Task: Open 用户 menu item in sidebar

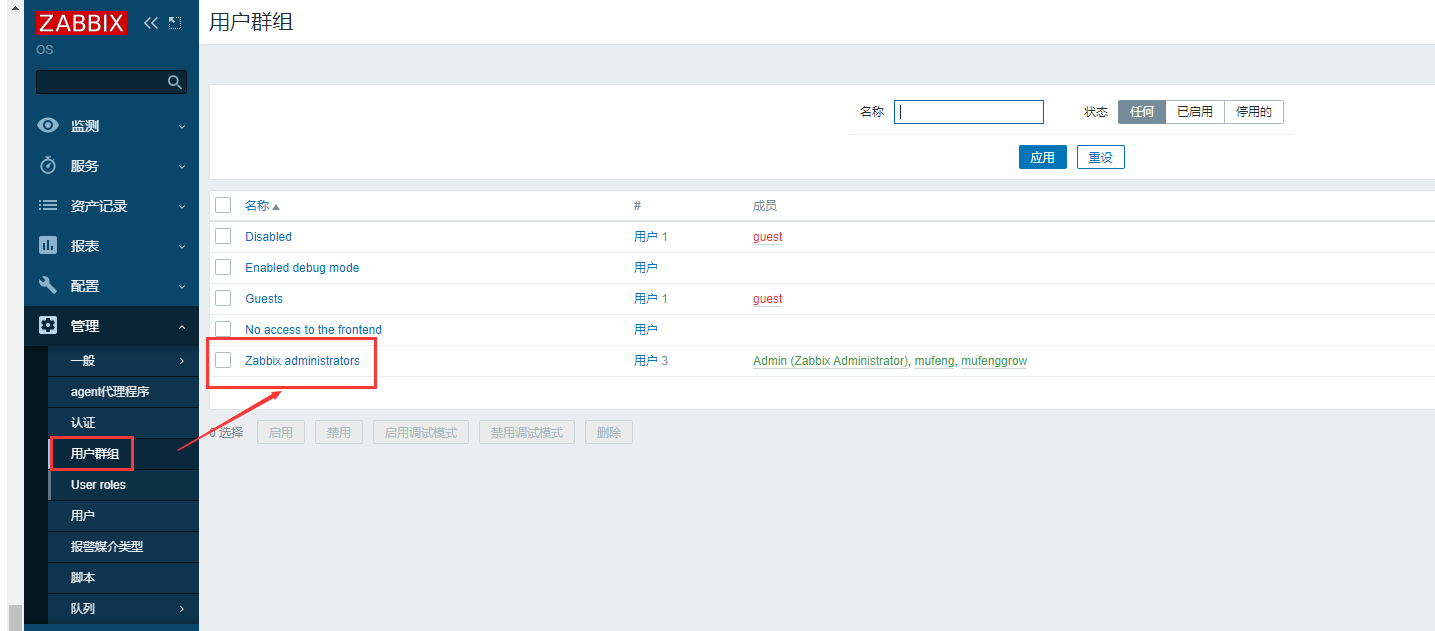Action: (123, 516)
